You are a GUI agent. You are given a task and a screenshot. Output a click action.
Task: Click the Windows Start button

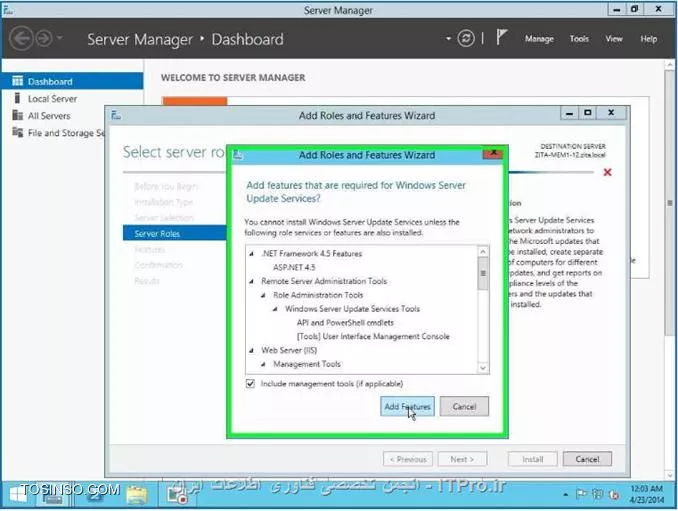[18, 494]
